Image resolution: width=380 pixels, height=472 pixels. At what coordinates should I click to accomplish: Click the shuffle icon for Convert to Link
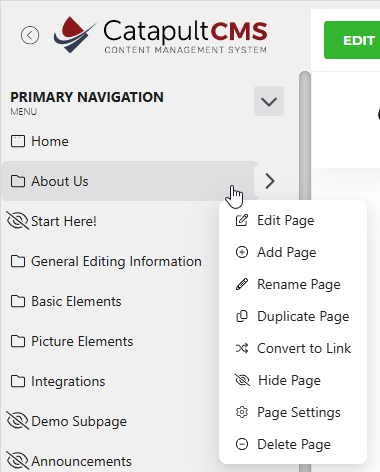coord(242,348)
